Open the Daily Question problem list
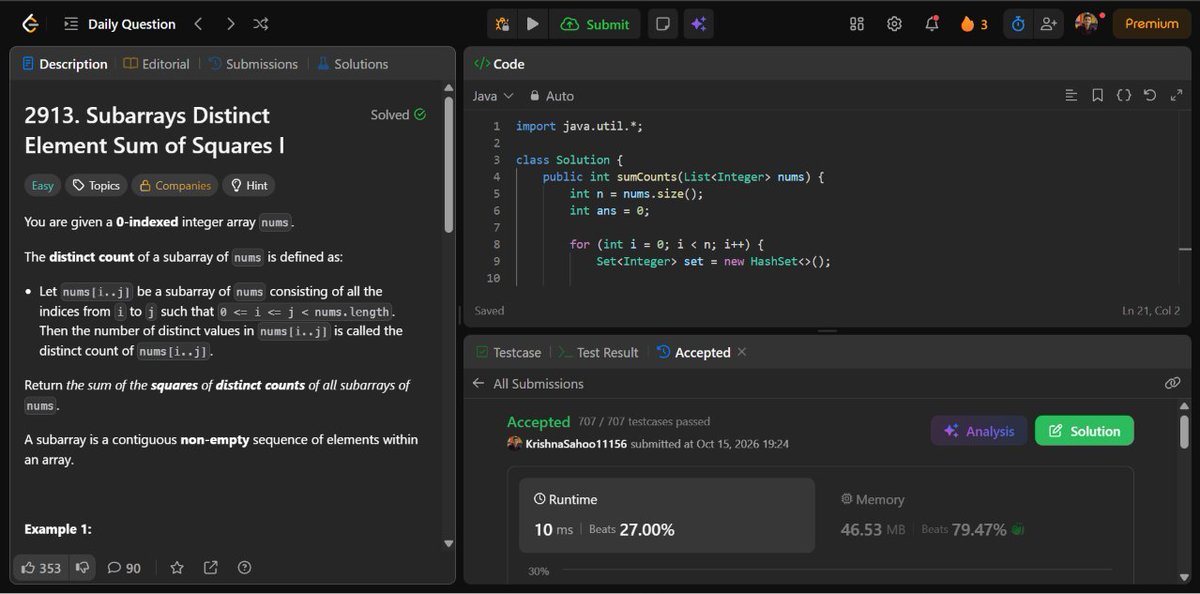Image resolution: width=1200 pixels, height=594 pixels. tap(119, 24)
